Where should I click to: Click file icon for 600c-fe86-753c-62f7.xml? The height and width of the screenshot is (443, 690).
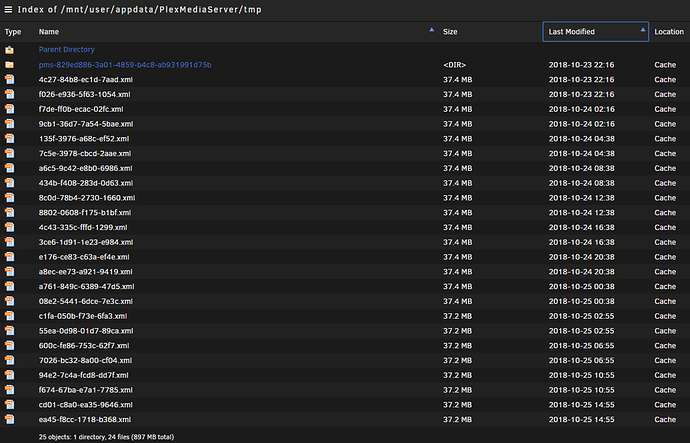click(x=9, y=345)
